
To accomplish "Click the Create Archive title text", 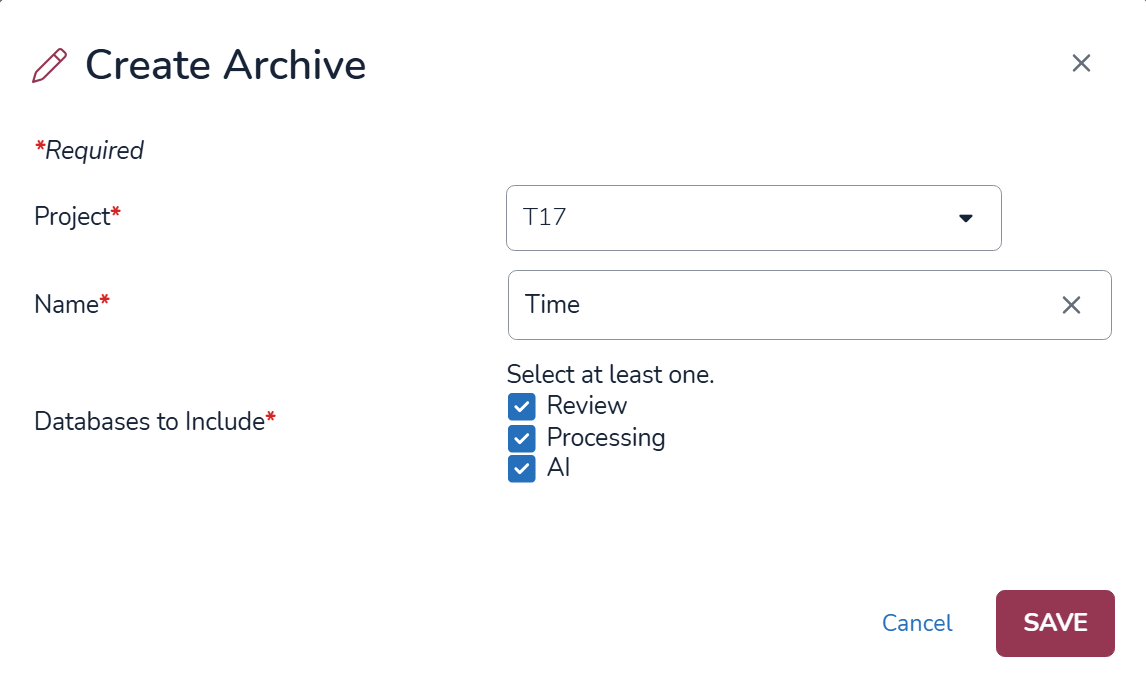I will pos(226,65).
